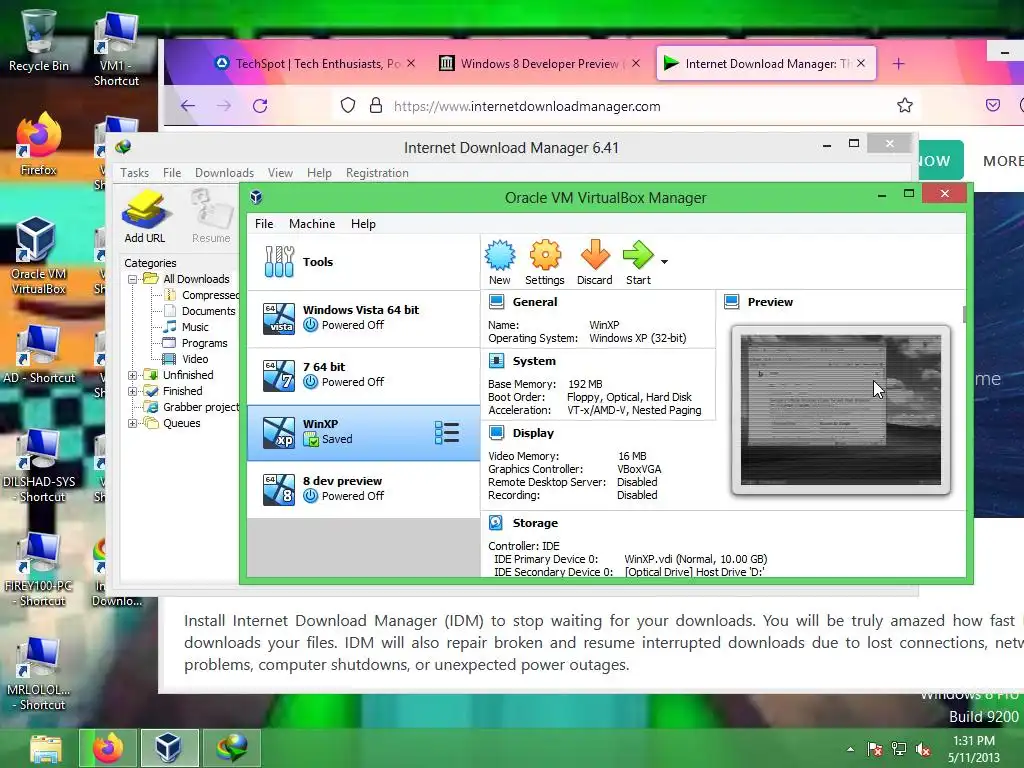
Task: Click the VirtualBox taskbar button
Action: [x=170, y=748]
